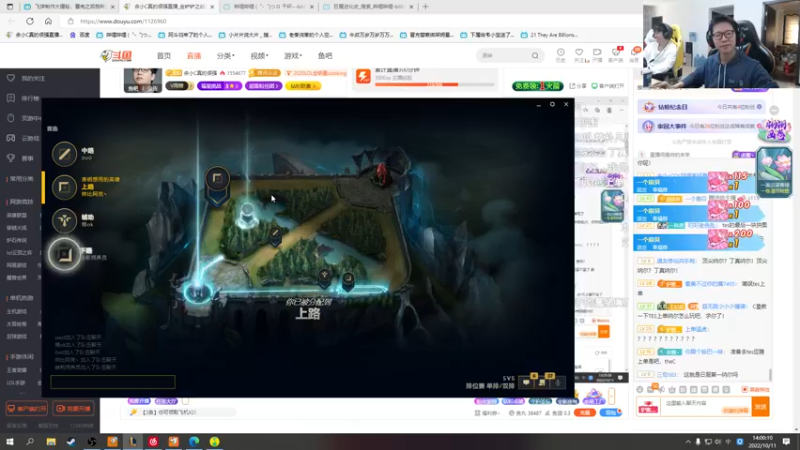
Task: Click the 幸运大事件 banner in chat
Action: point(700,126)
